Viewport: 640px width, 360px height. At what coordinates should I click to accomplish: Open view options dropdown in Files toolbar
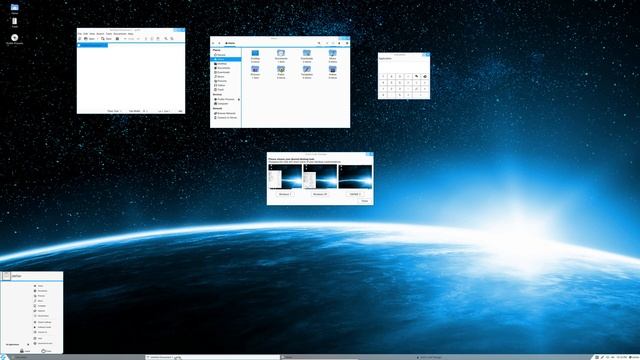click(x=339, y=43)
